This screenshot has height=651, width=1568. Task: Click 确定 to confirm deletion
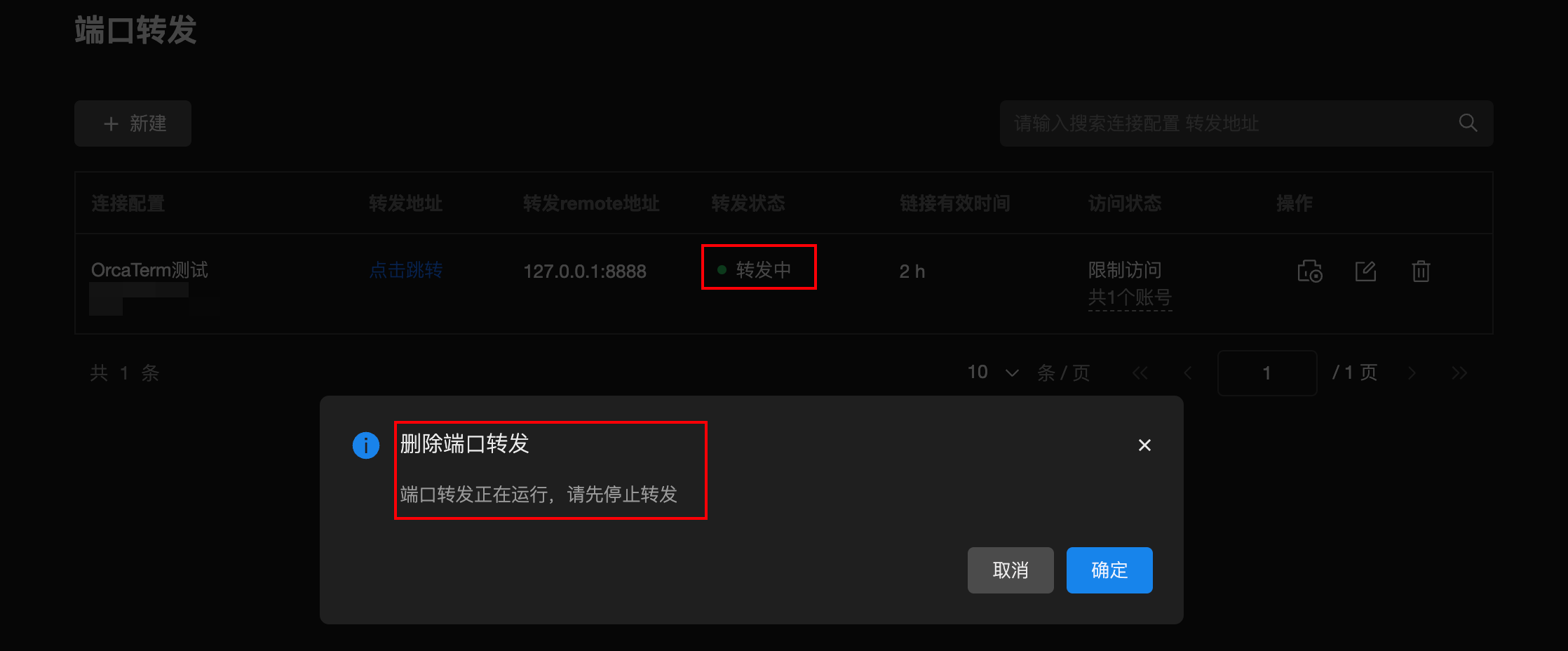[x=1109, y=570]
